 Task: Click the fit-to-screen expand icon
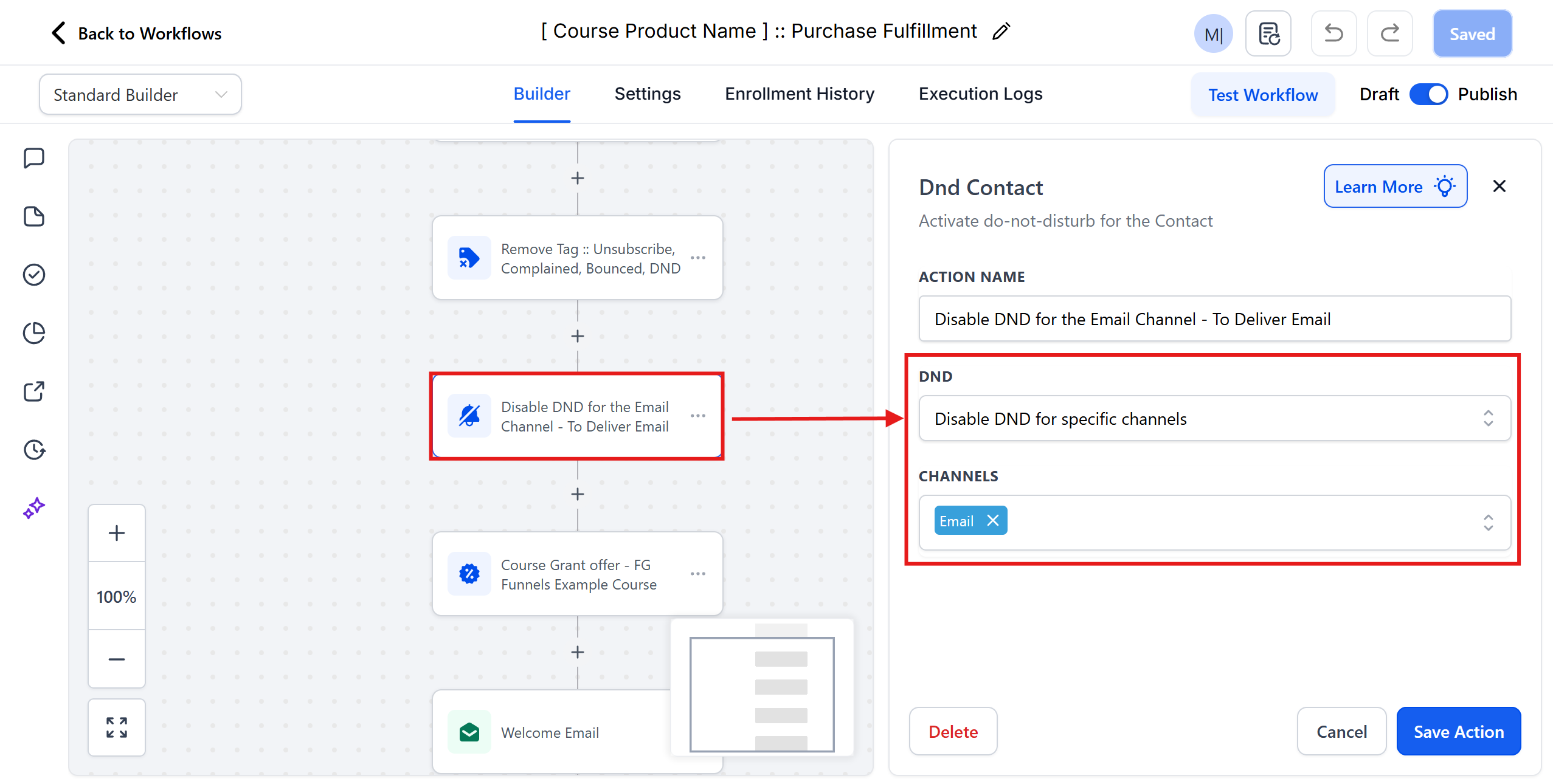pyautogui.click(x=117, y=727)
